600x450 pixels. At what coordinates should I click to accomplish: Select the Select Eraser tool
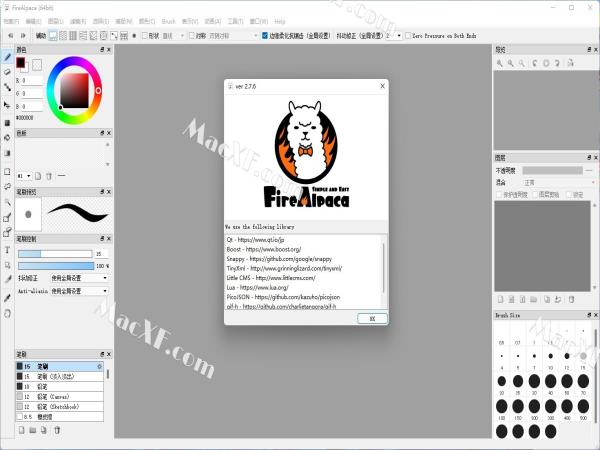(7, 232)
